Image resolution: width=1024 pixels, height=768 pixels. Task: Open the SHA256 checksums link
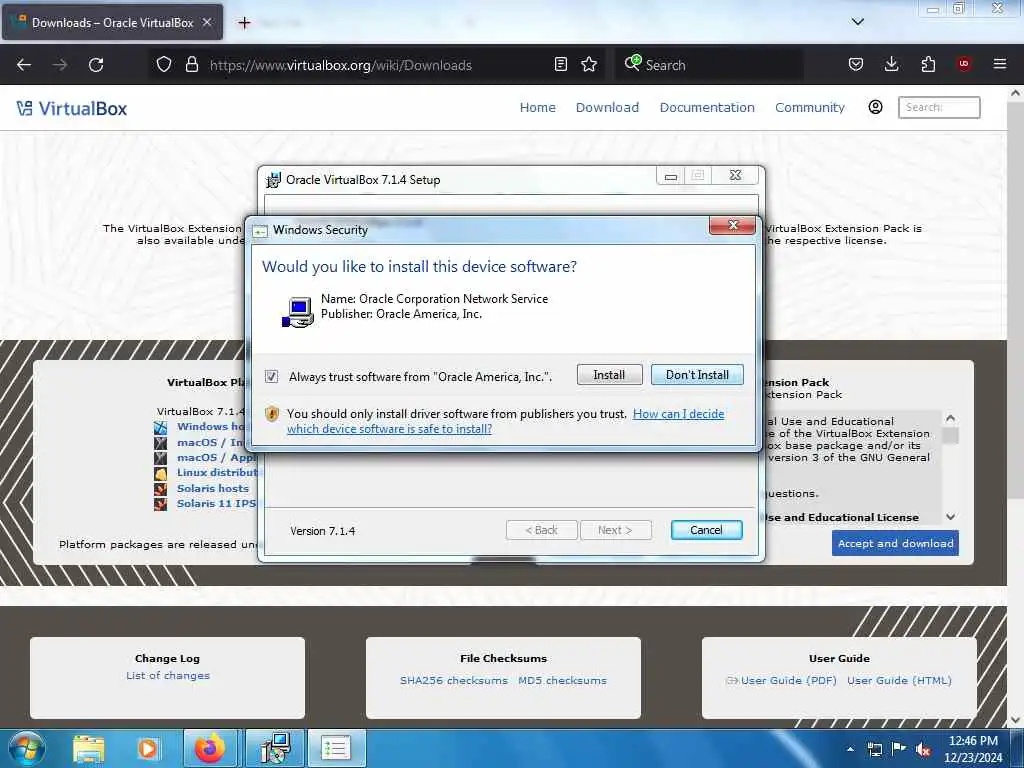454,680
